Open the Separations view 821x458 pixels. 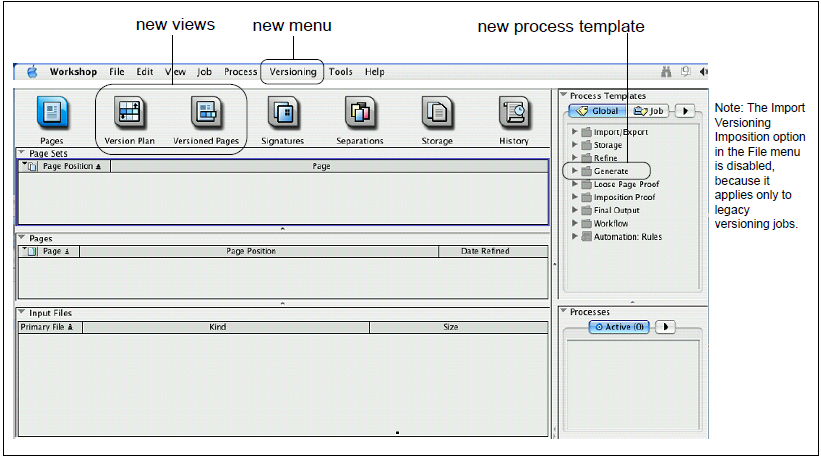click(x=359, y=113)
